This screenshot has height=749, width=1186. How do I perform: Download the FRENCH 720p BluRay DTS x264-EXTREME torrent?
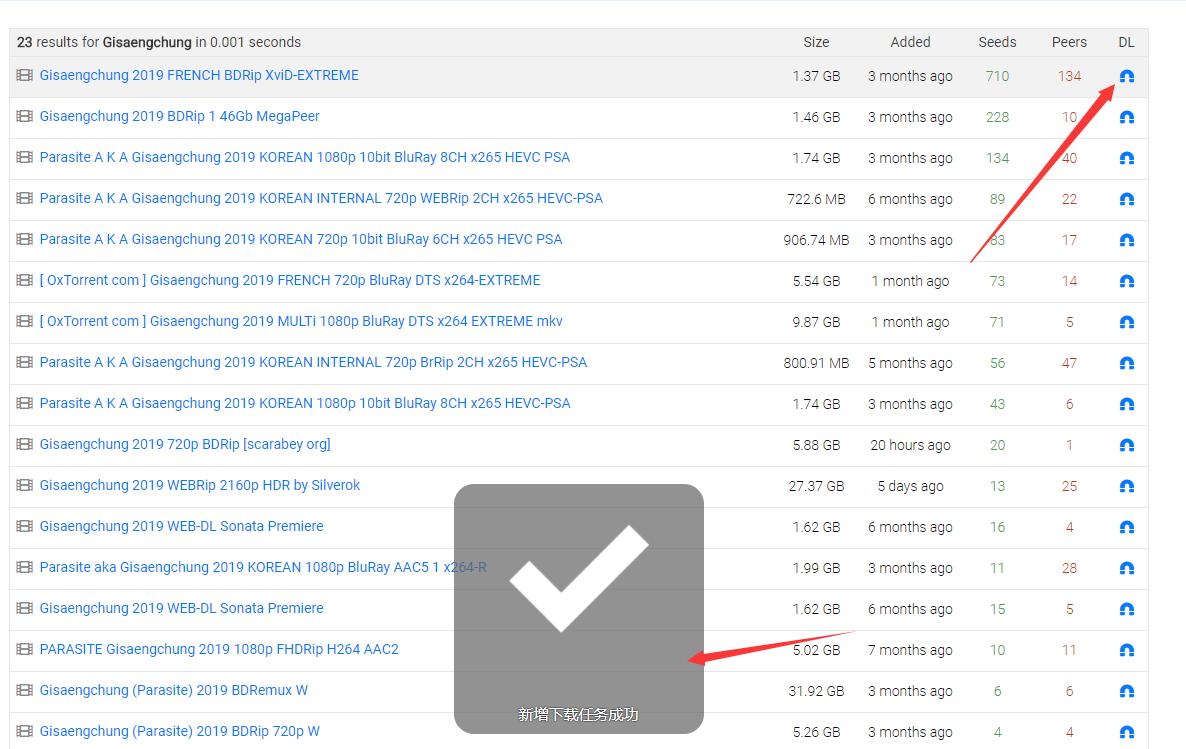click(x=1126, y=281)
